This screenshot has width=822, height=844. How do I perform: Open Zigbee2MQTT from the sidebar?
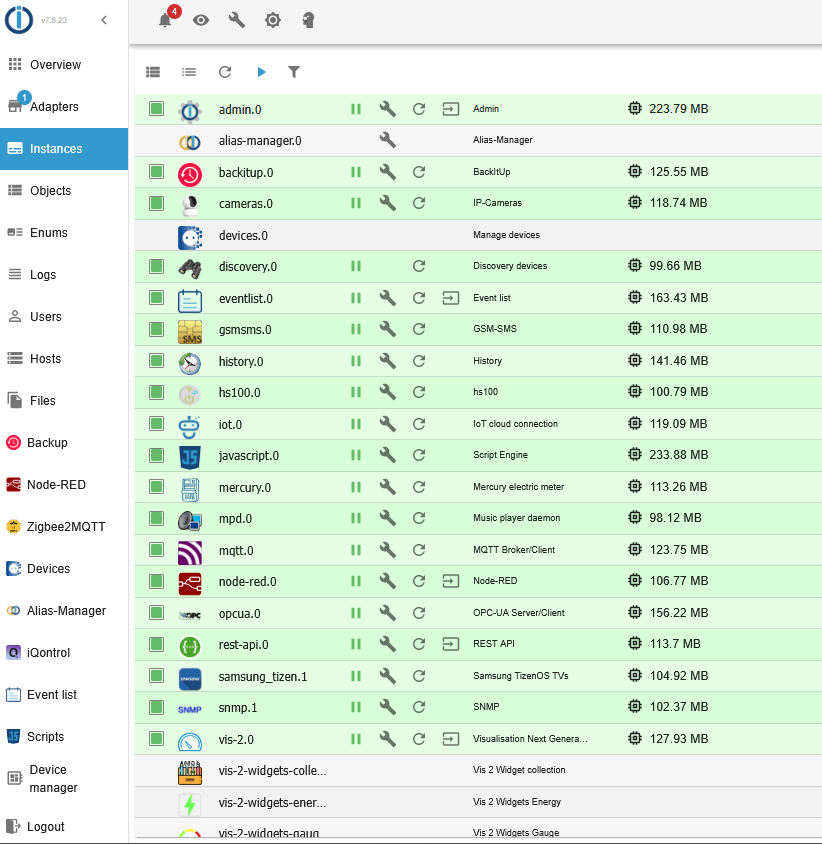click(x=64, y=526)
